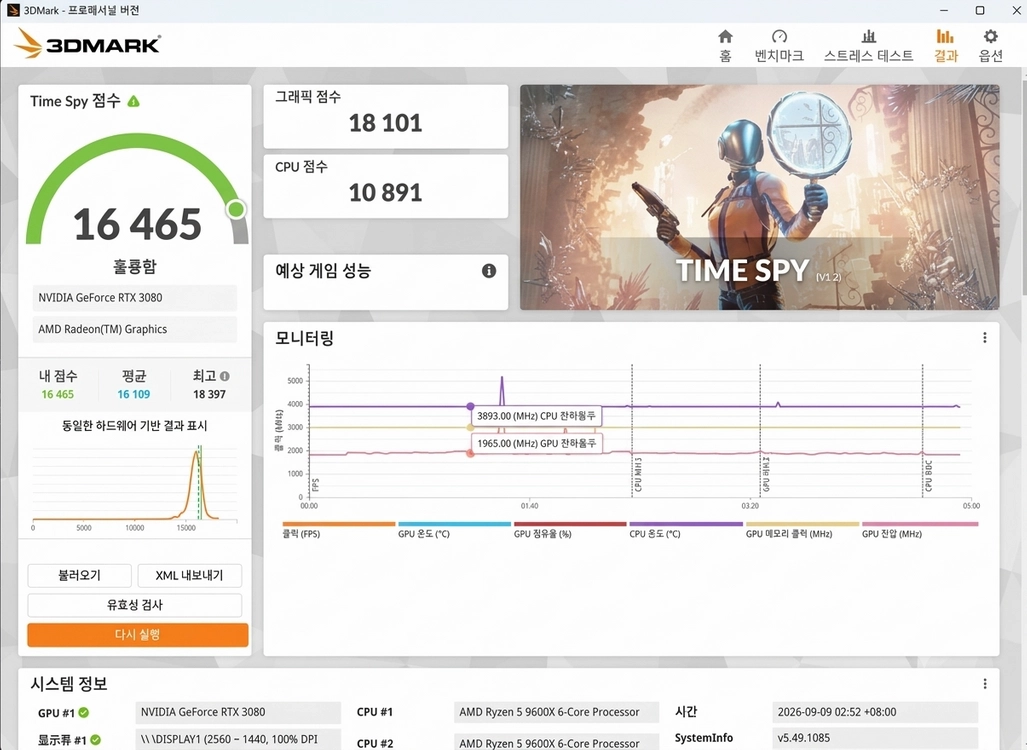Select the 홈 tab label
Screen dimensions: 1027x750
point(725,56)
